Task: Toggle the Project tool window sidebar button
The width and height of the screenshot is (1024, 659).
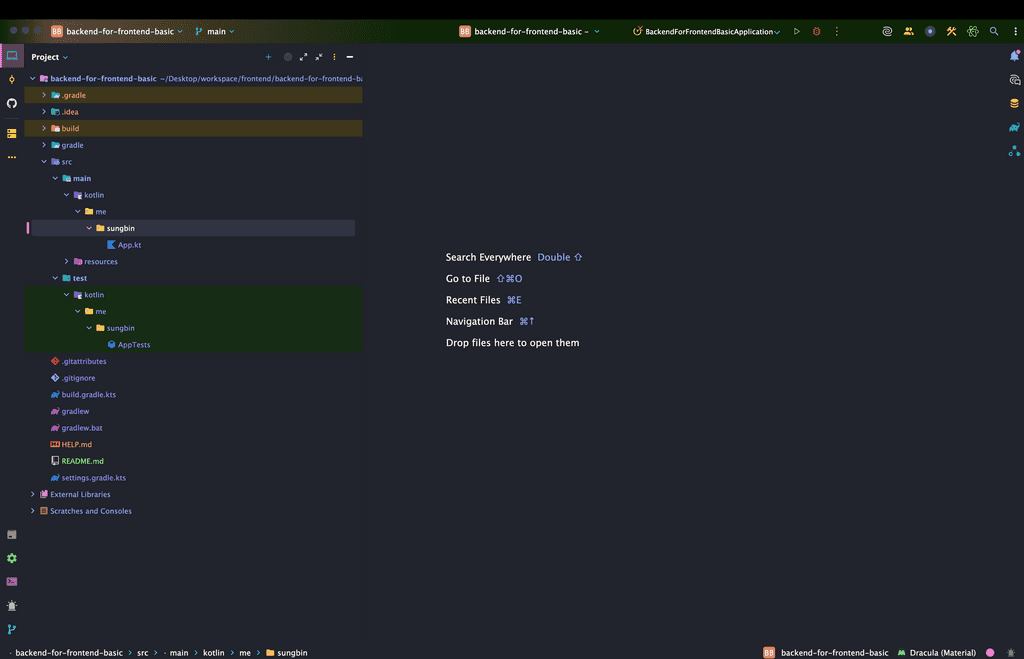Action: click(12, 56)
